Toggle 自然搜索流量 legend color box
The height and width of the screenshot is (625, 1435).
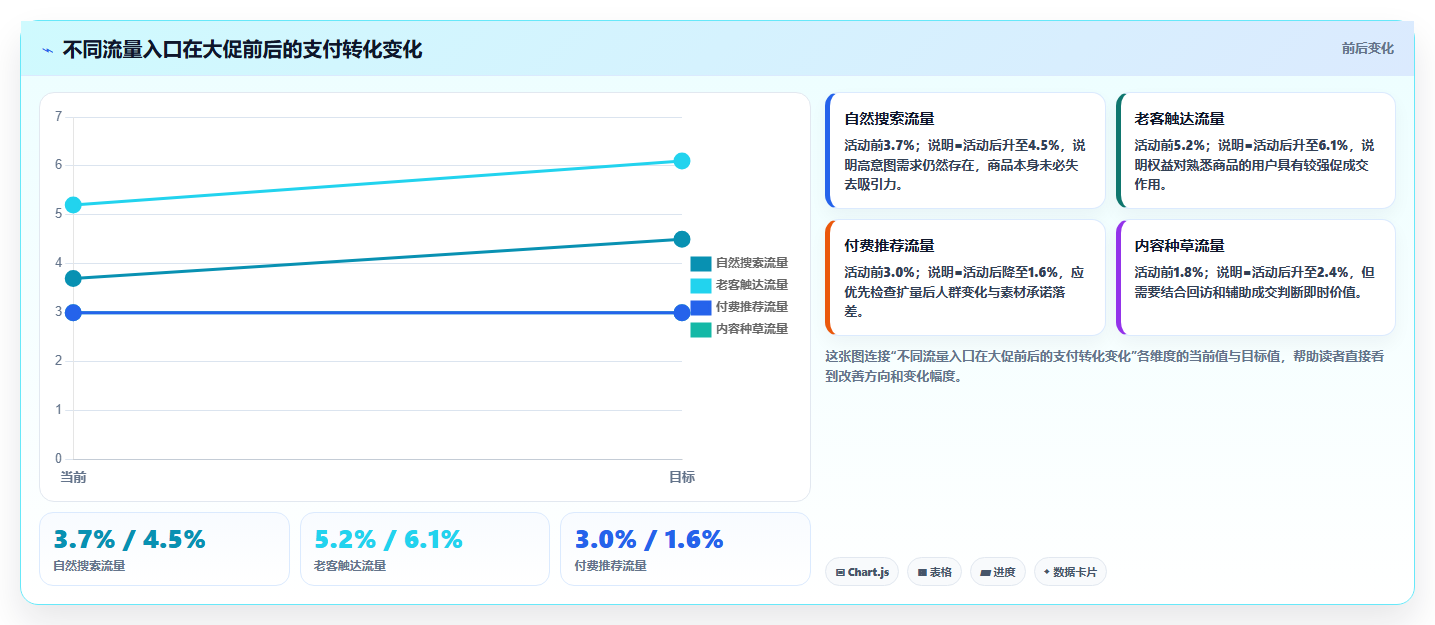pyautogui.click(x=701, y=263)
